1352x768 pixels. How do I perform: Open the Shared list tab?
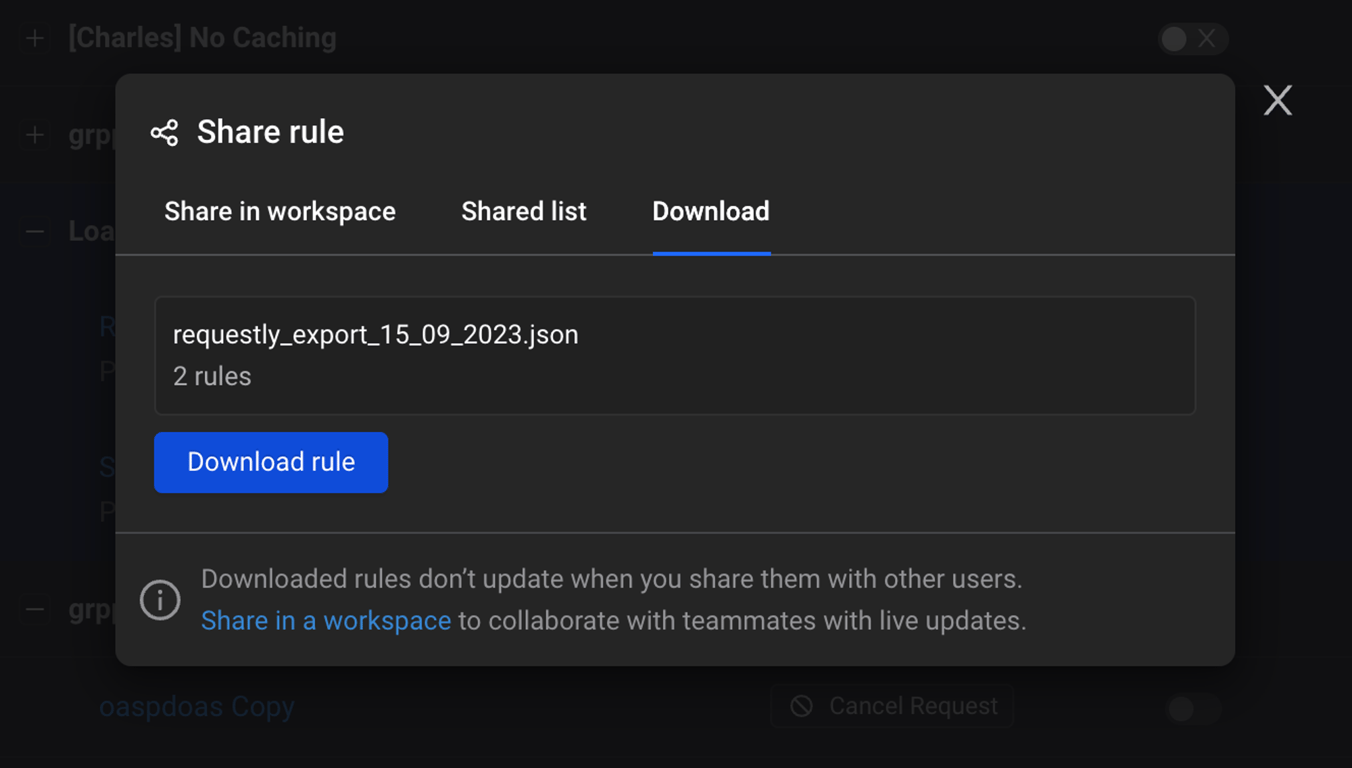(x=524, y=211)
